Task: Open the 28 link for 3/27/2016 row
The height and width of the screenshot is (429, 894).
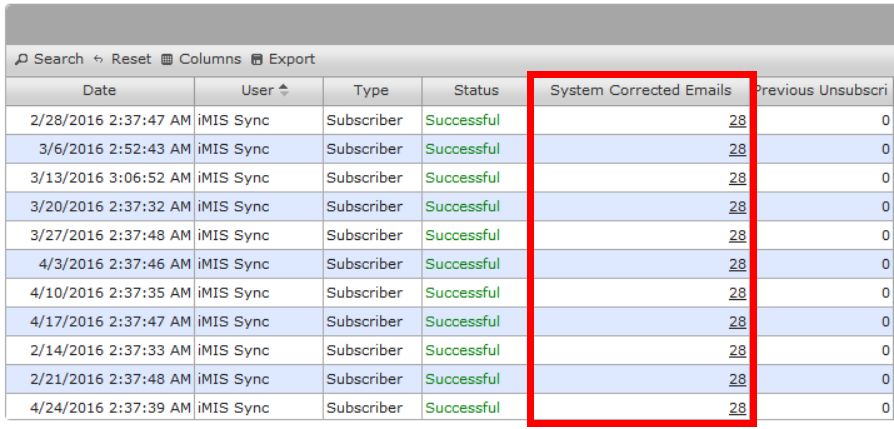Action: click(x=737, y=235)
